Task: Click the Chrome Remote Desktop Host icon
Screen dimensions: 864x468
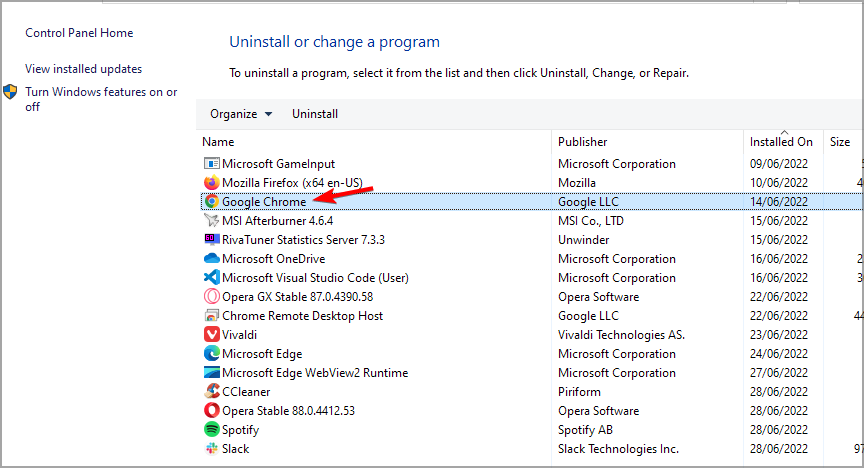Action: point(212,316)
